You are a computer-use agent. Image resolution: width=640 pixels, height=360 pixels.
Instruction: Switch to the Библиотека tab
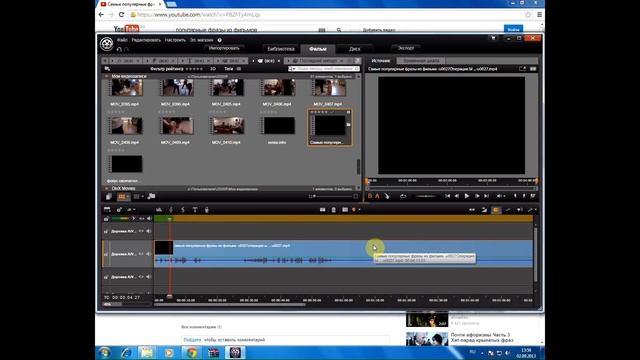click(280, 49)
